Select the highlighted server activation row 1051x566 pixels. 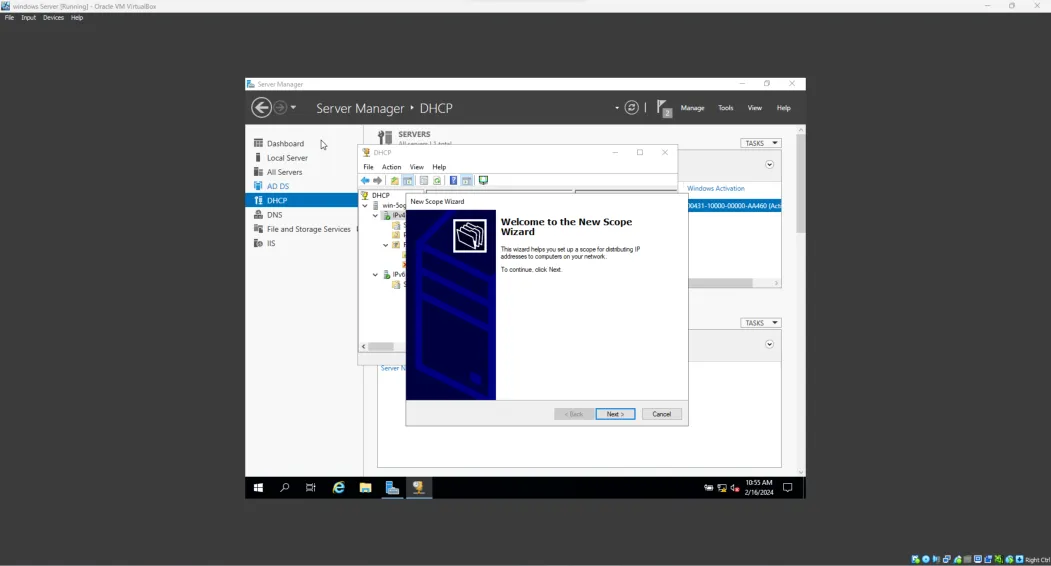tap(734, 206)
